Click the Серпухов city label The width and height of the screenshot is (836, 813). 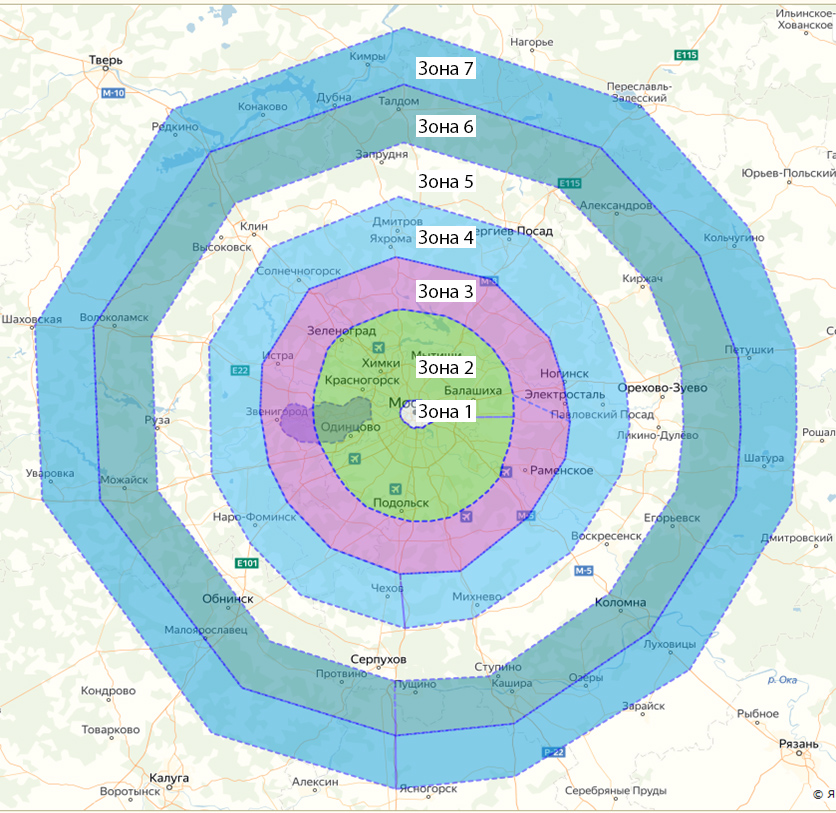point(379,659)
